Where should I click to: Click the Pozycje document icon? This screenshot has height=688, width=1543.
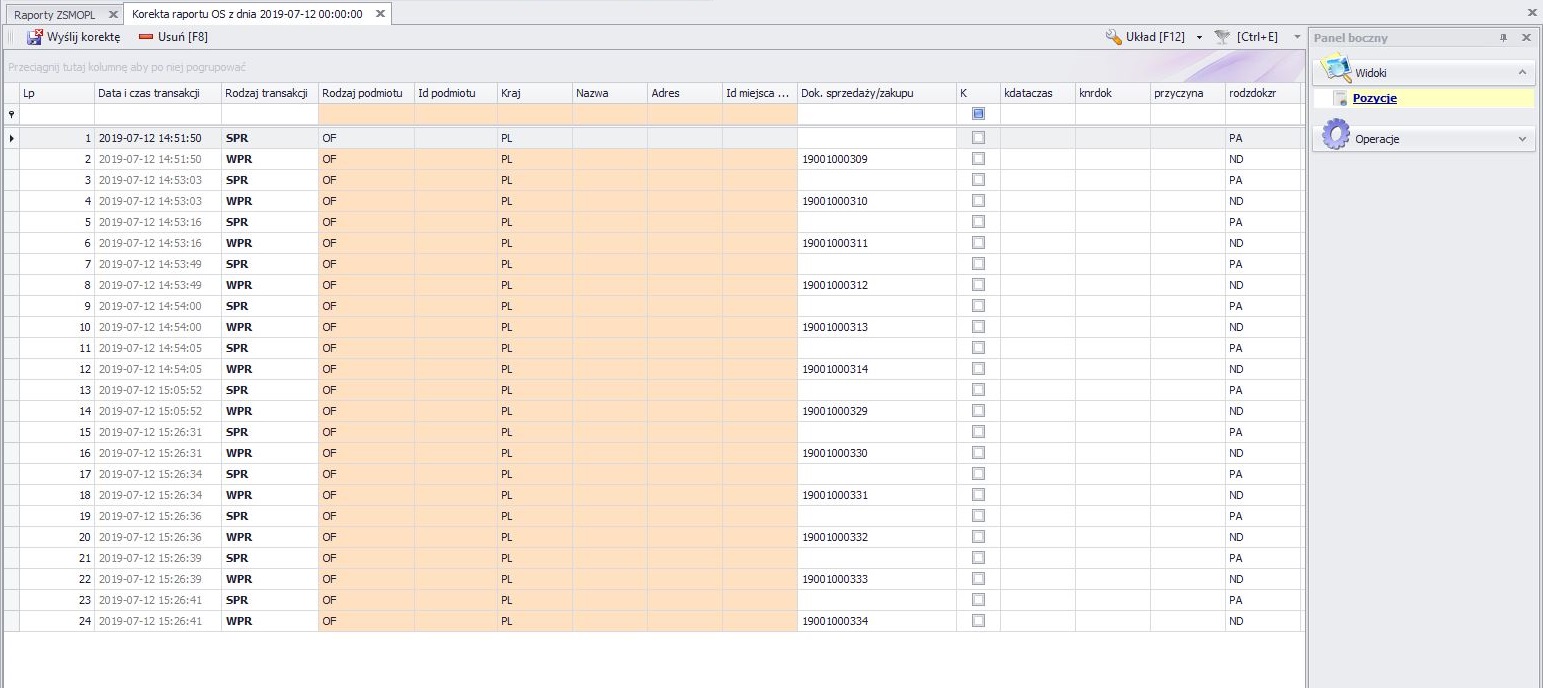coord(1341,98)
